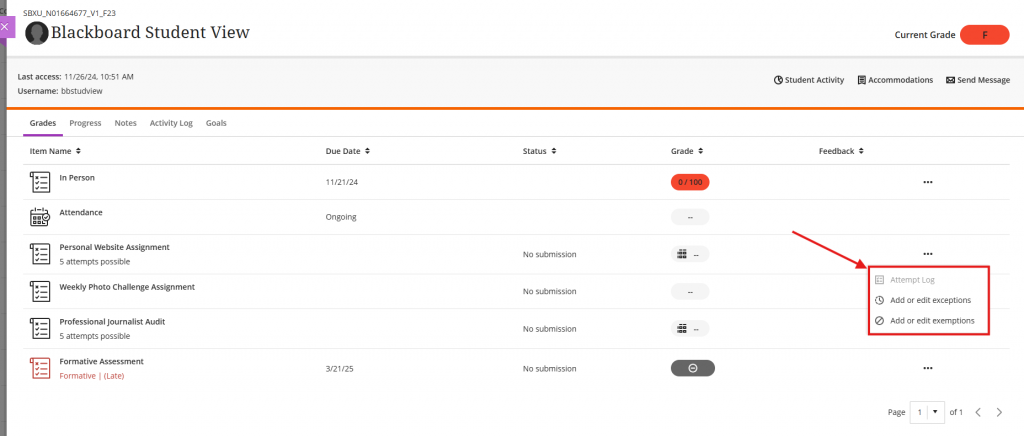The image size is (1024, 436).
Task: Click the 11/21/24 due date
Action: tap(342, 183)
